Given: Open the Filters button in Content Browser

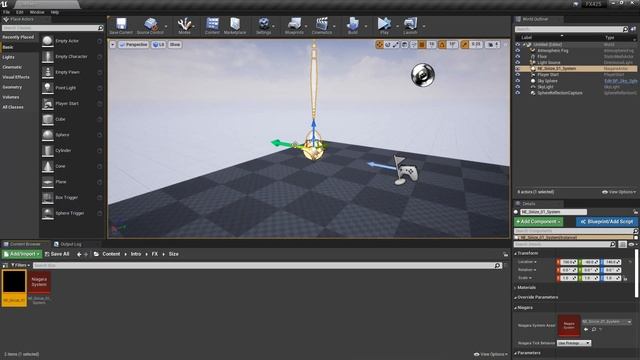Looking at the screenshot, I should pyautogui.click(x=20, y=265).
